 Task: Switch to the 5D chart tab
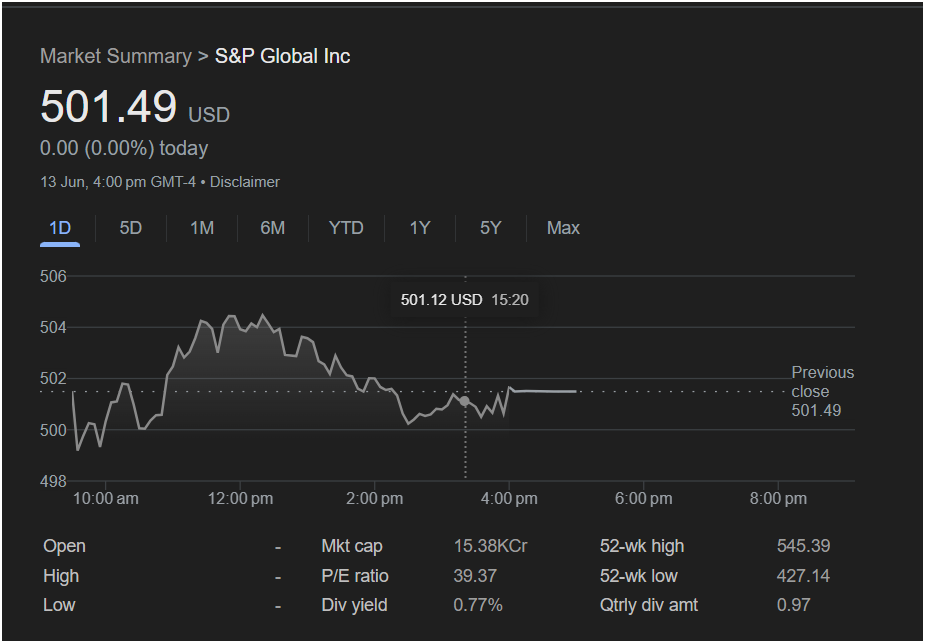pos(131,228)
